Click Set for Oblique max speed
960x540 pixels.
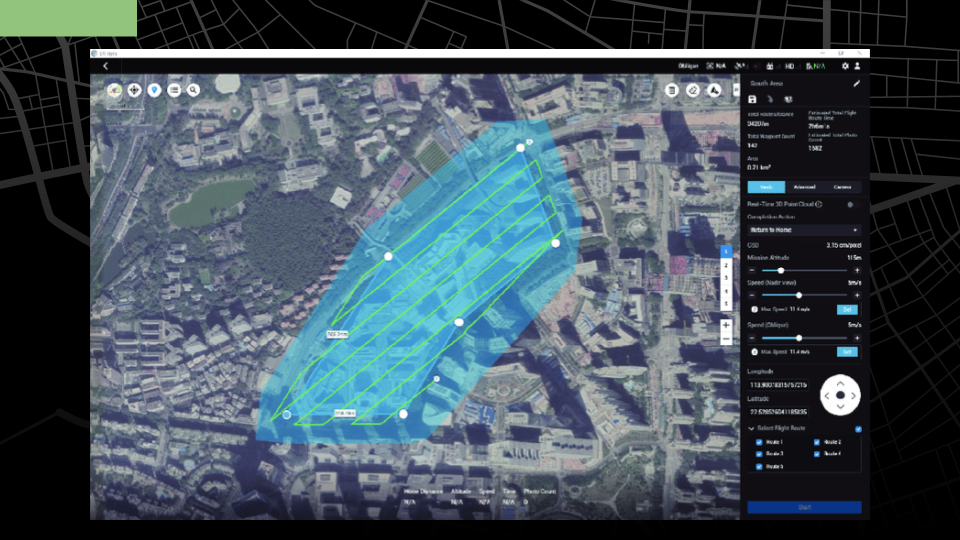847,352
